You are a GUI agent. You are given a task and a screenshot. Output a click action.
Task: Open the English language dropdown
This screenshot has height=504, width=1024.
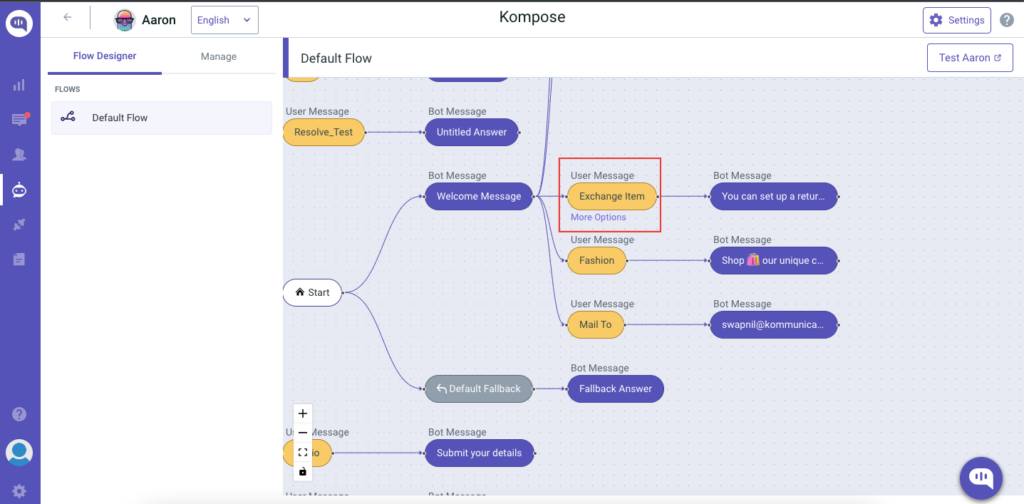pos(225,20)
